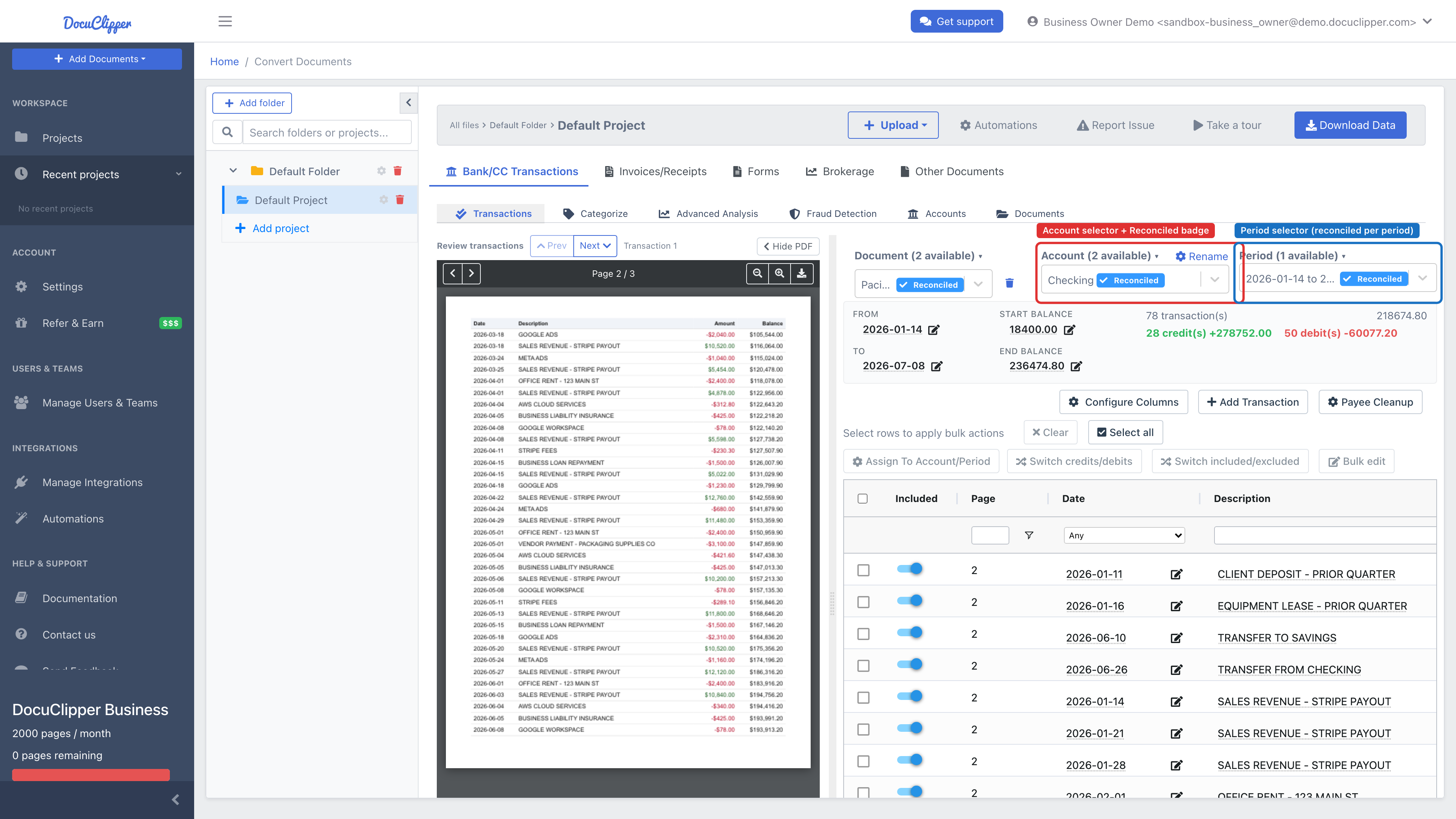Edit date of TRANSFER FROM CHECKING row
The width and height of the screenshot is (1456, 819).
[x=1176, y=670]
